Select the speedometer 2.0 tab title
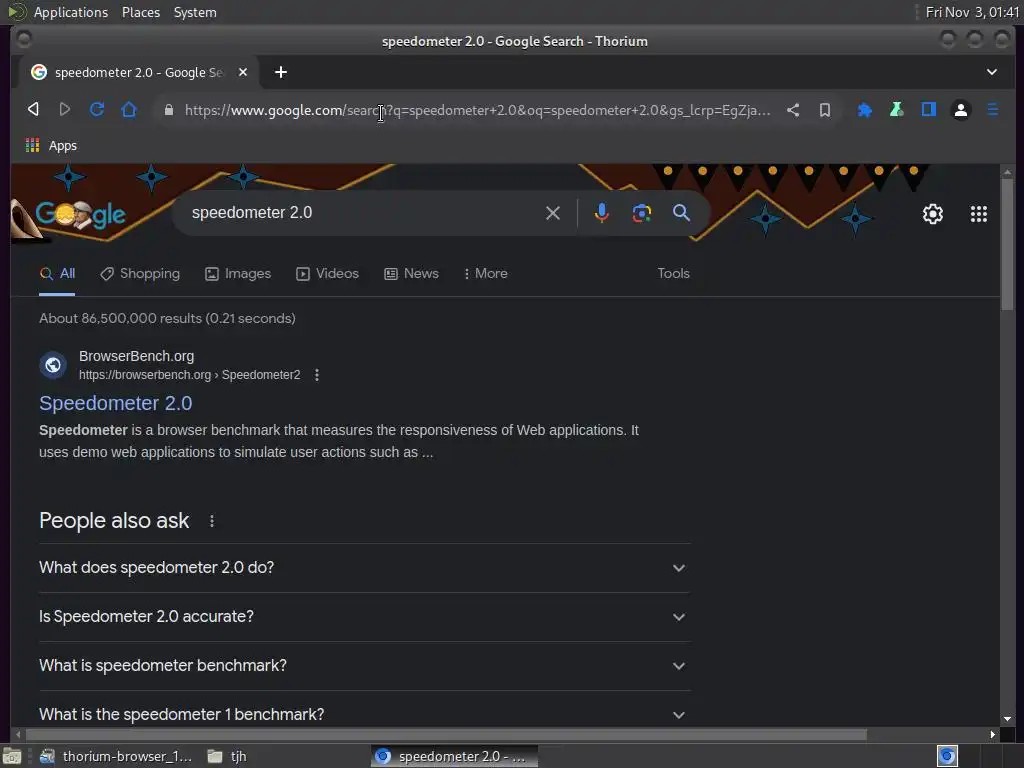 coord(138,72)
